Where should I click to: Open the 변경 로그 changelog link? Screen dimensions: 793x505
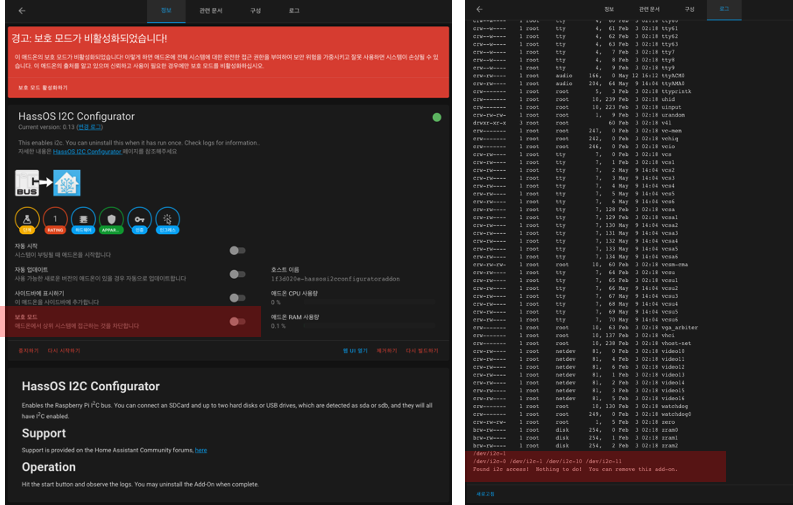click(90, 127)
